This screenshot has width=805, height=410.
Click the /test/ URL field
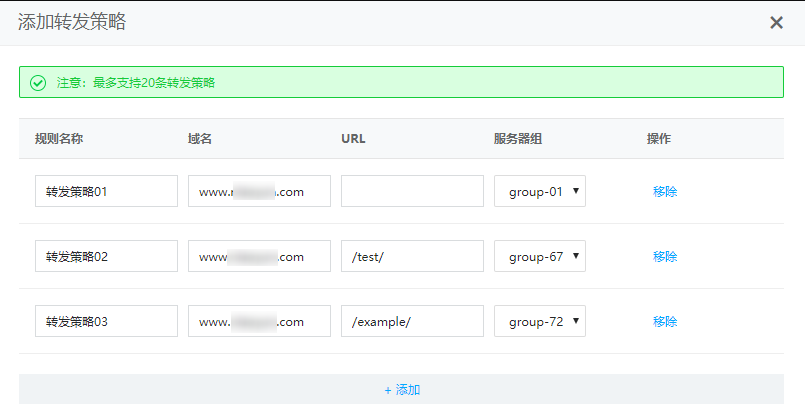[412, 256]
